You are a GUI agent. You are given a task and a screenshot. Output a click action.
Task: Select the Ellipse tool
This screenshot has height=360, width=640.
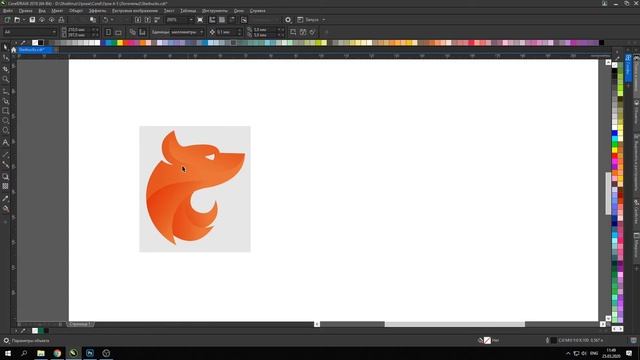tap(5, 121)
